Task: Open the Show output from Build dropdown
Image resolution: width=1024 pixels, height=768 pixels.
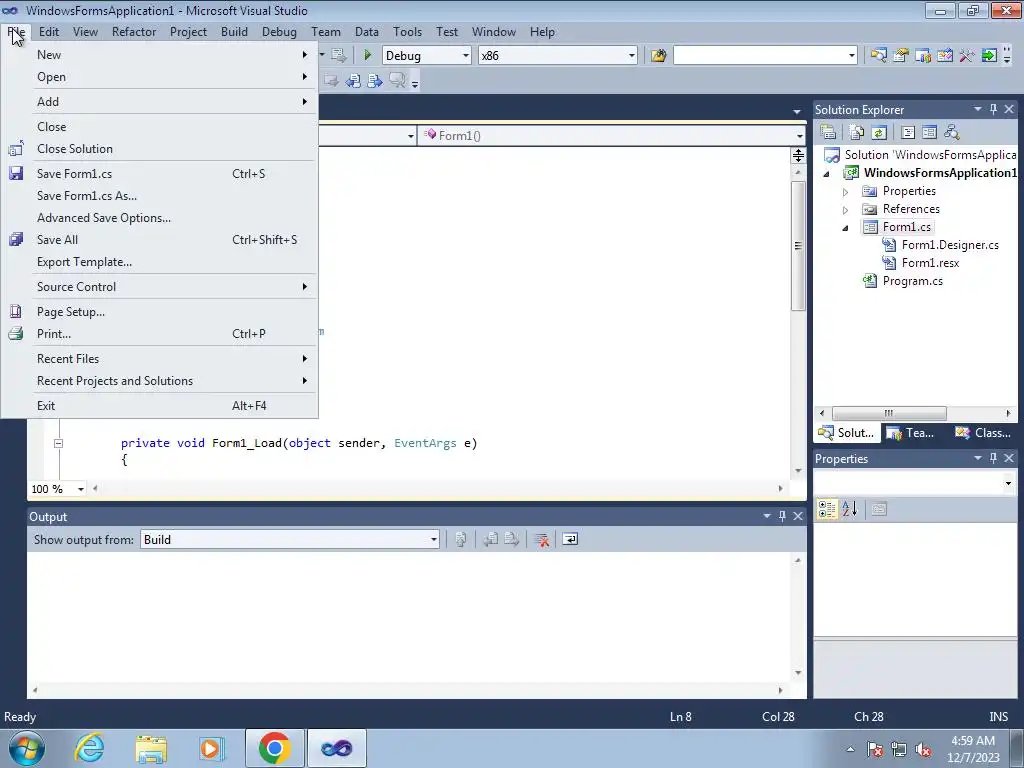Action: coord(434,539)
